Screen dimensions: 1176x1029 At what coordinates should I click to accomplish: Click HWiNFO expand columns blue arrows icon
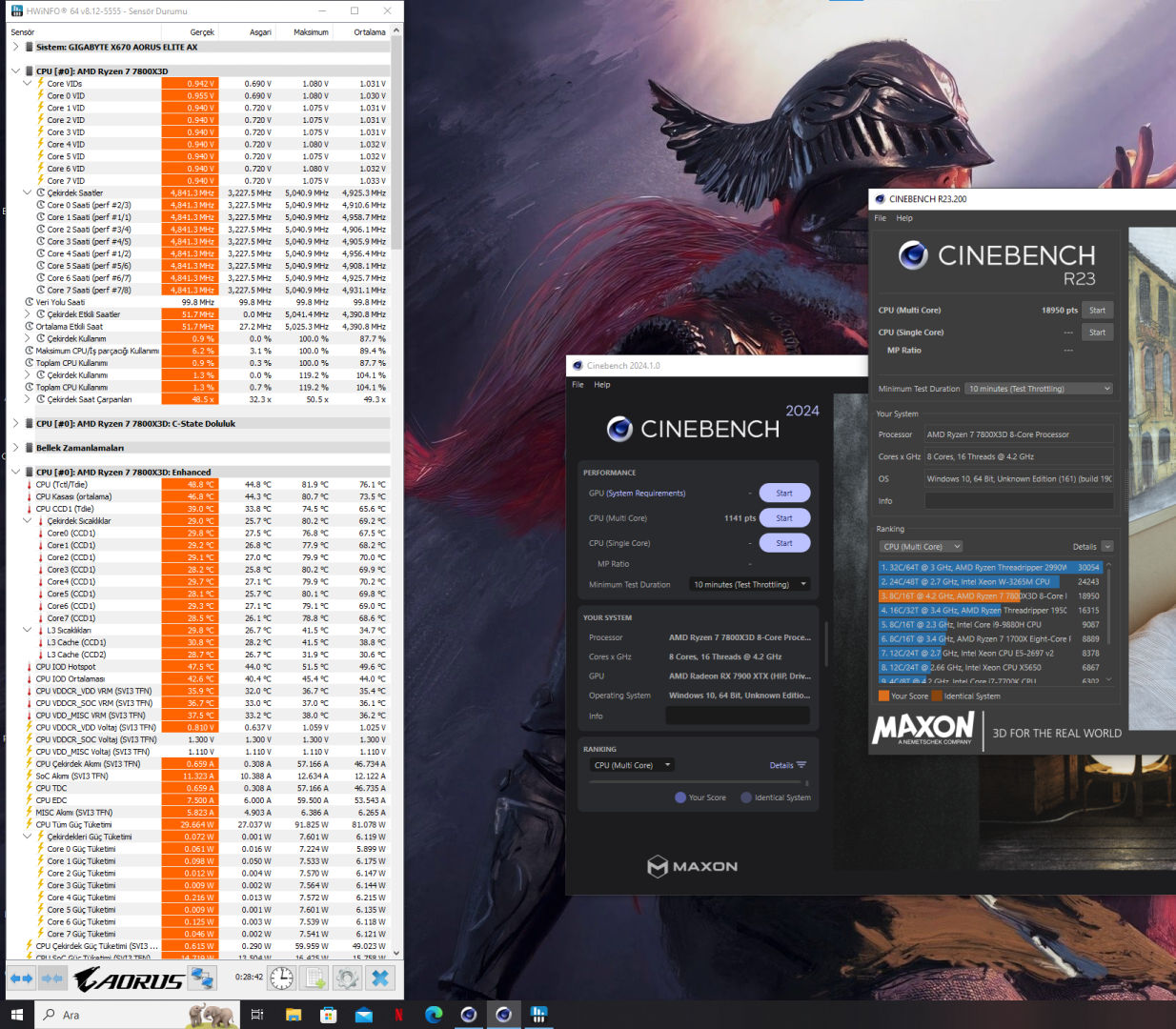coord(21,978)
